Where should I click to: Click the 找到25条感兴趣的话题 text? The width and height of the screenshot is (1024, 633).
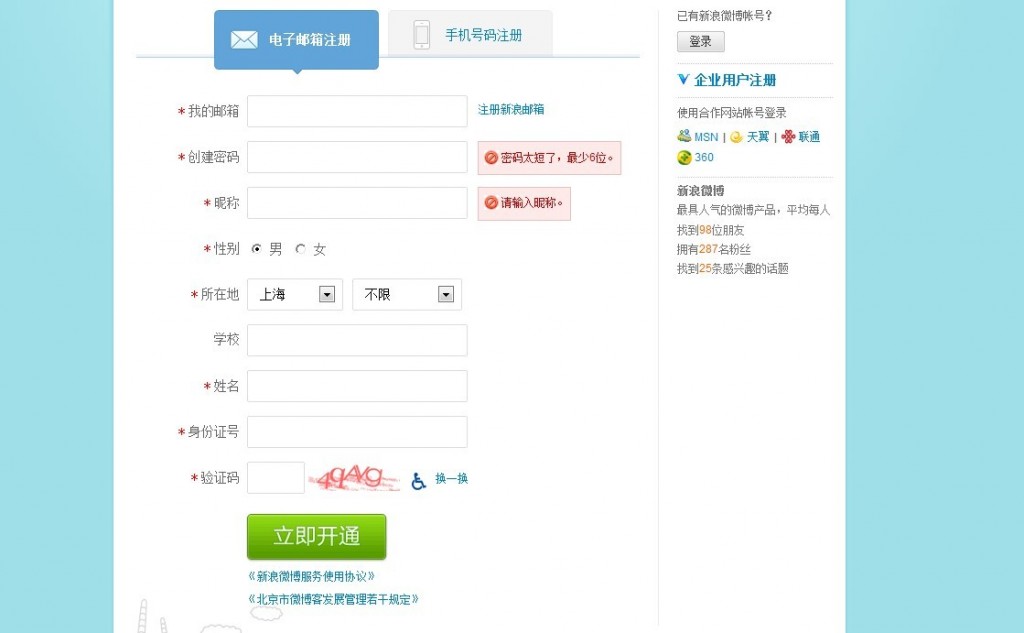point(733,268)
